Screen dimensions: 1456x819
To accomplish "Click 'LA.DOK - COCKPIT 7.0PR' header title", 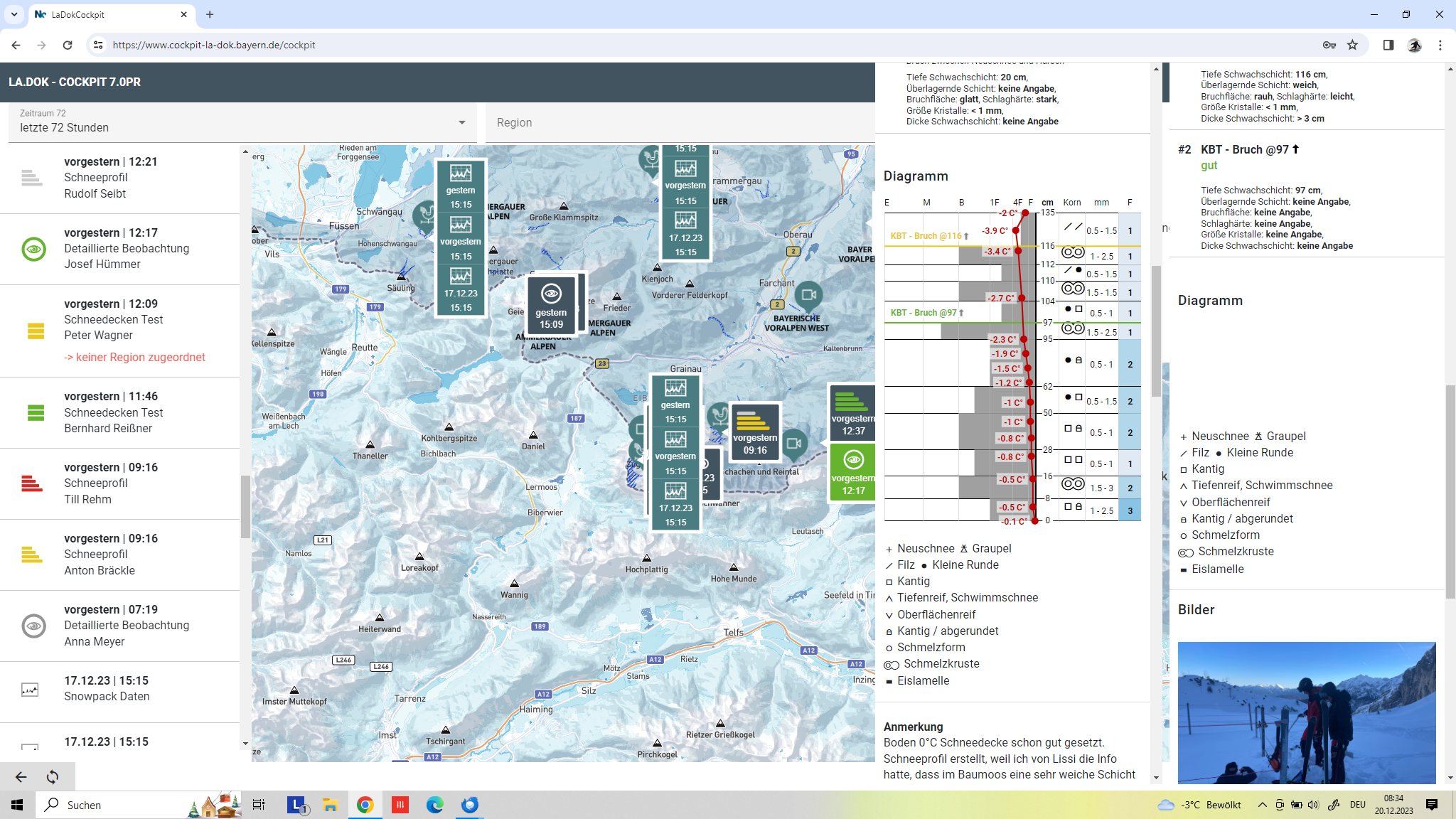I will [x=75, y=82].
